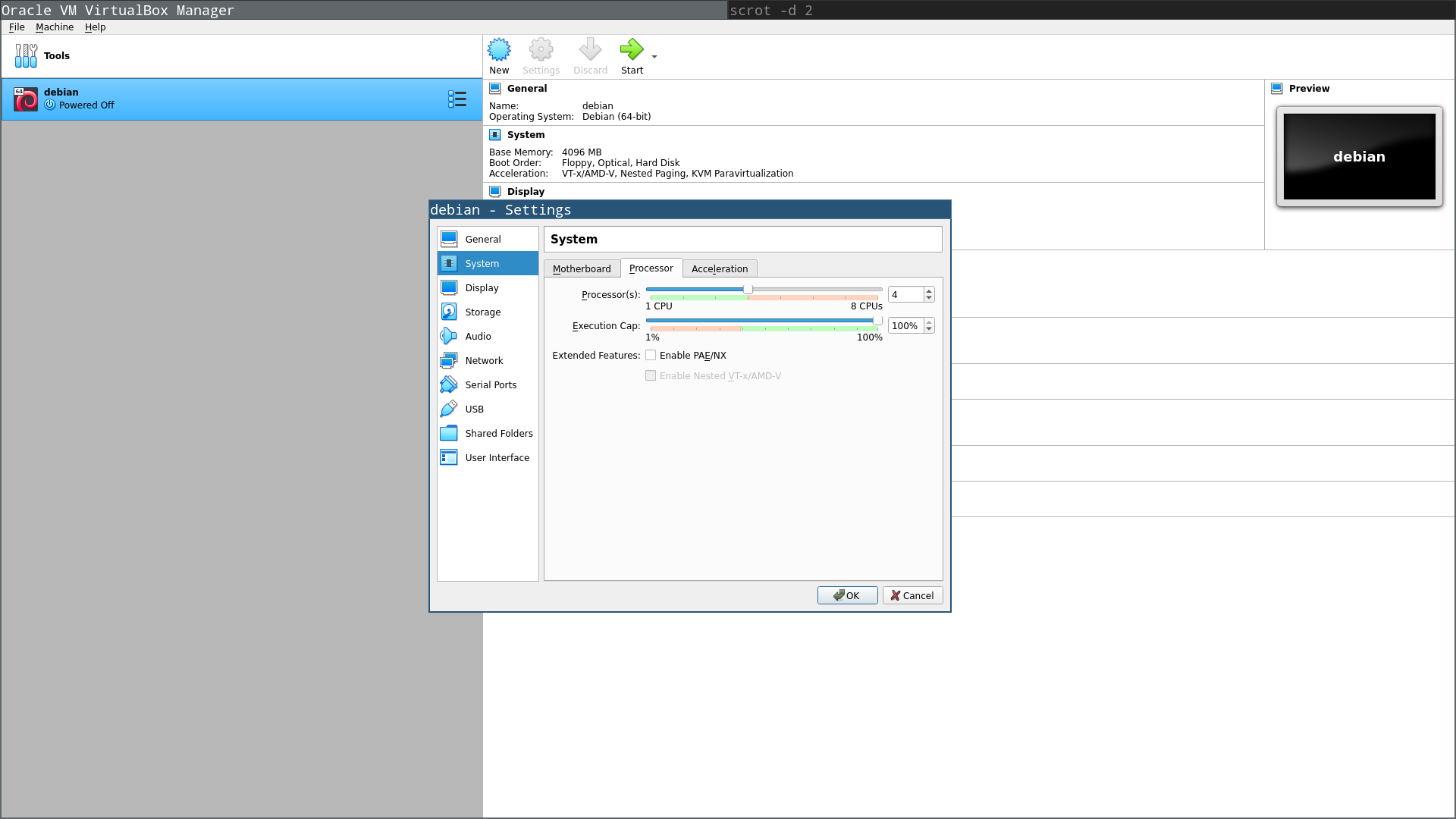The width and height of the screenshot is (1456, 819).
Task: Open the Start button dropdown arrow
Action: click(x=654, y=56)
